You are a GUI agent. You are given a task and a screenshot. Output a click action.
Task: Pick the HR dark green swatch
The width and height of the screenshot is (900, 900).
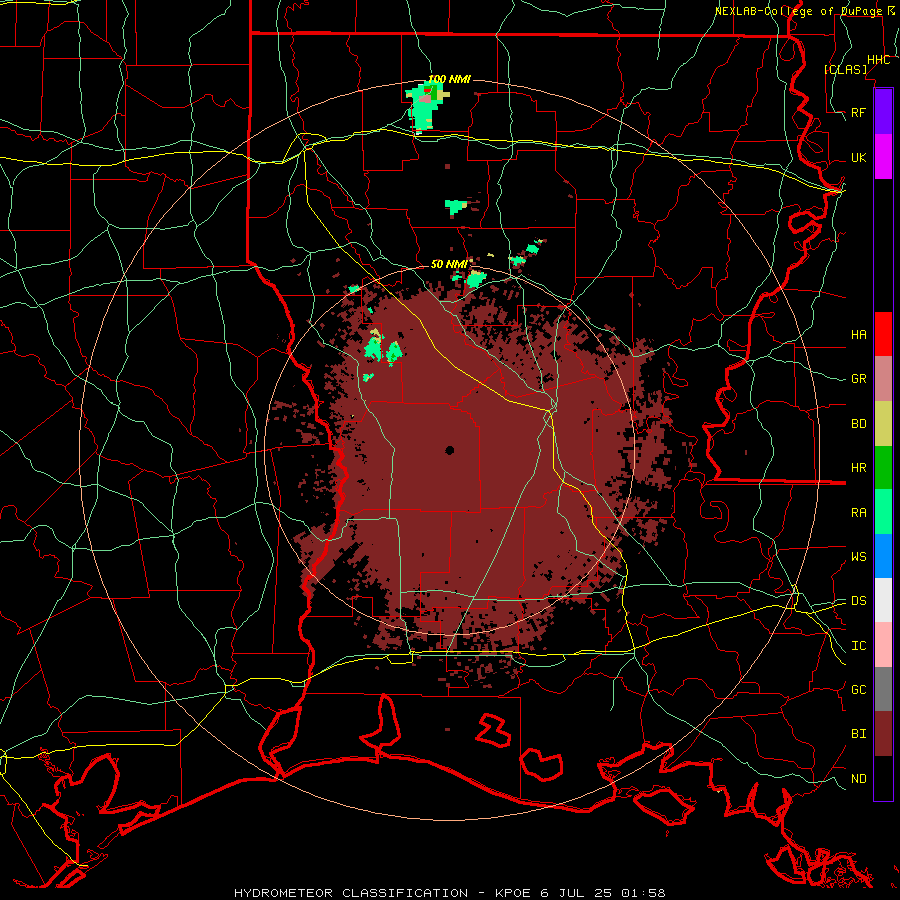point(883,467)
